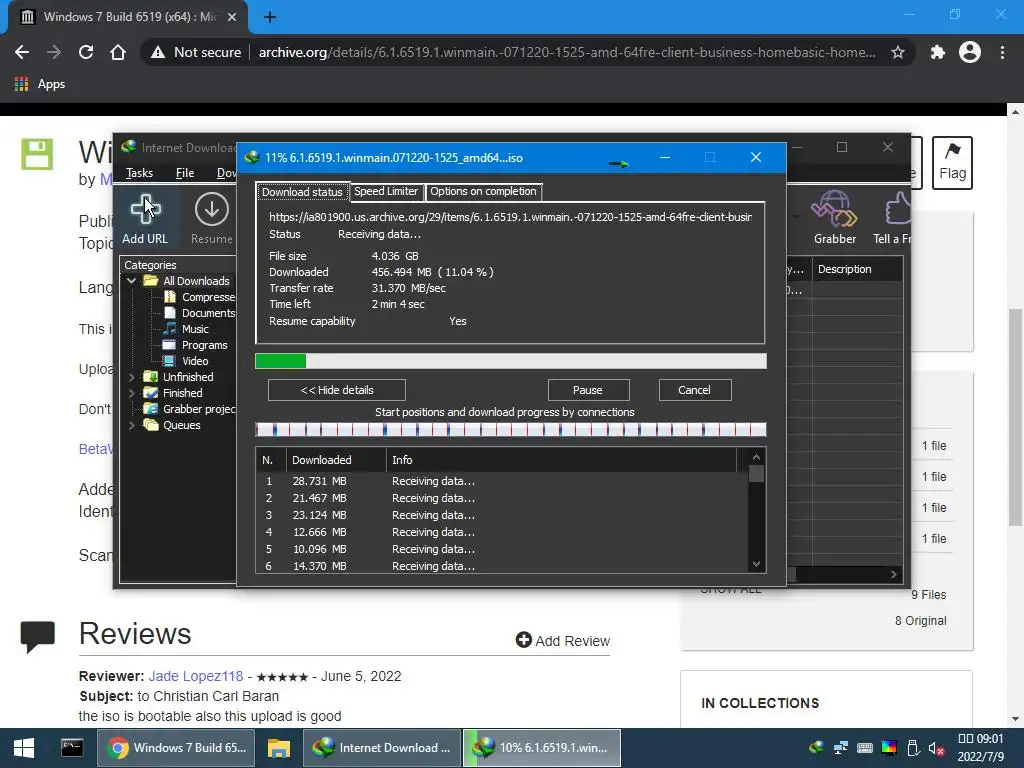Image resolution: width=1024 pixels, height=768 pixels.
Task: Click the muted volume tray icon
Action: (936, 748)
